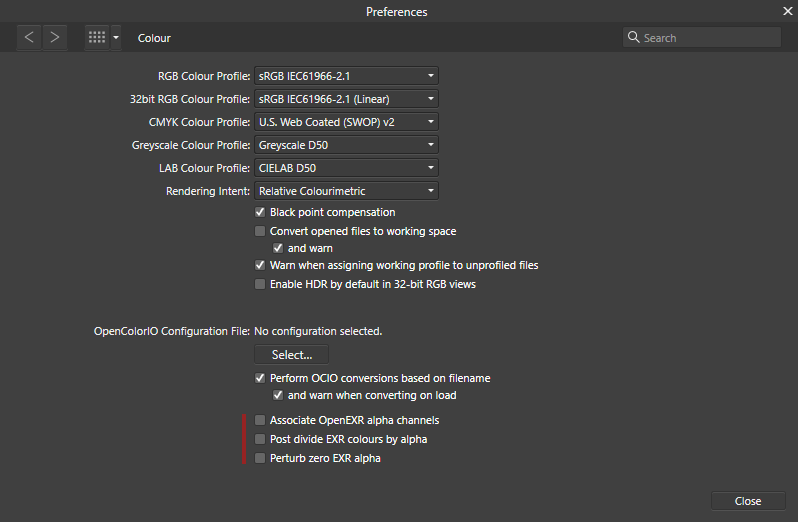Open the preferences grid overview icon
The image size is (798, 522).
click(x=97, y=38)
